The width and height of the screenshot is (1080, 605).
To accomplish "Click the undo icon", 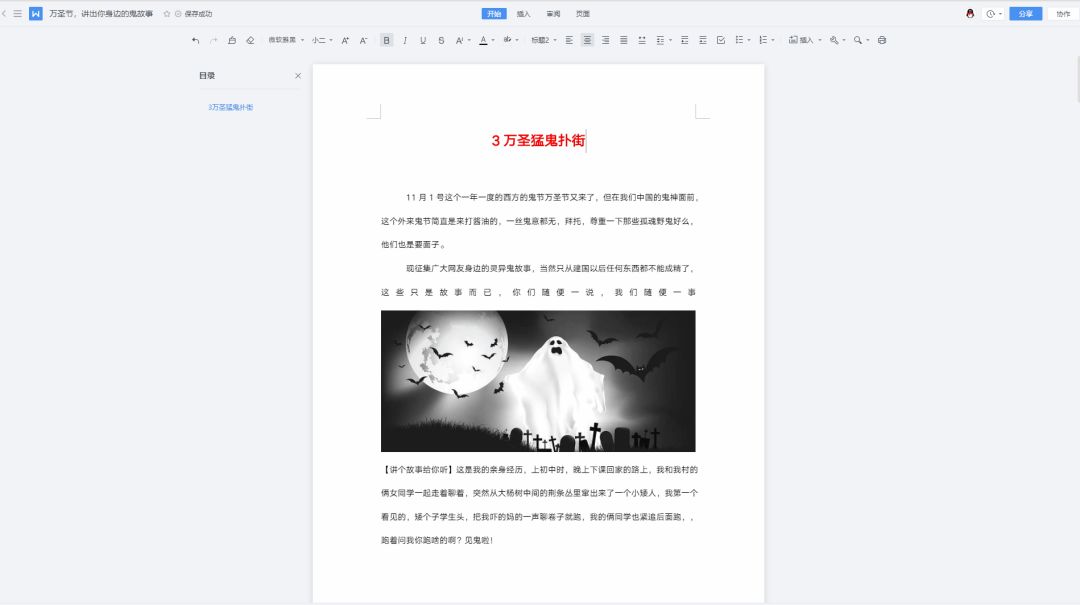I will (193, 40).
